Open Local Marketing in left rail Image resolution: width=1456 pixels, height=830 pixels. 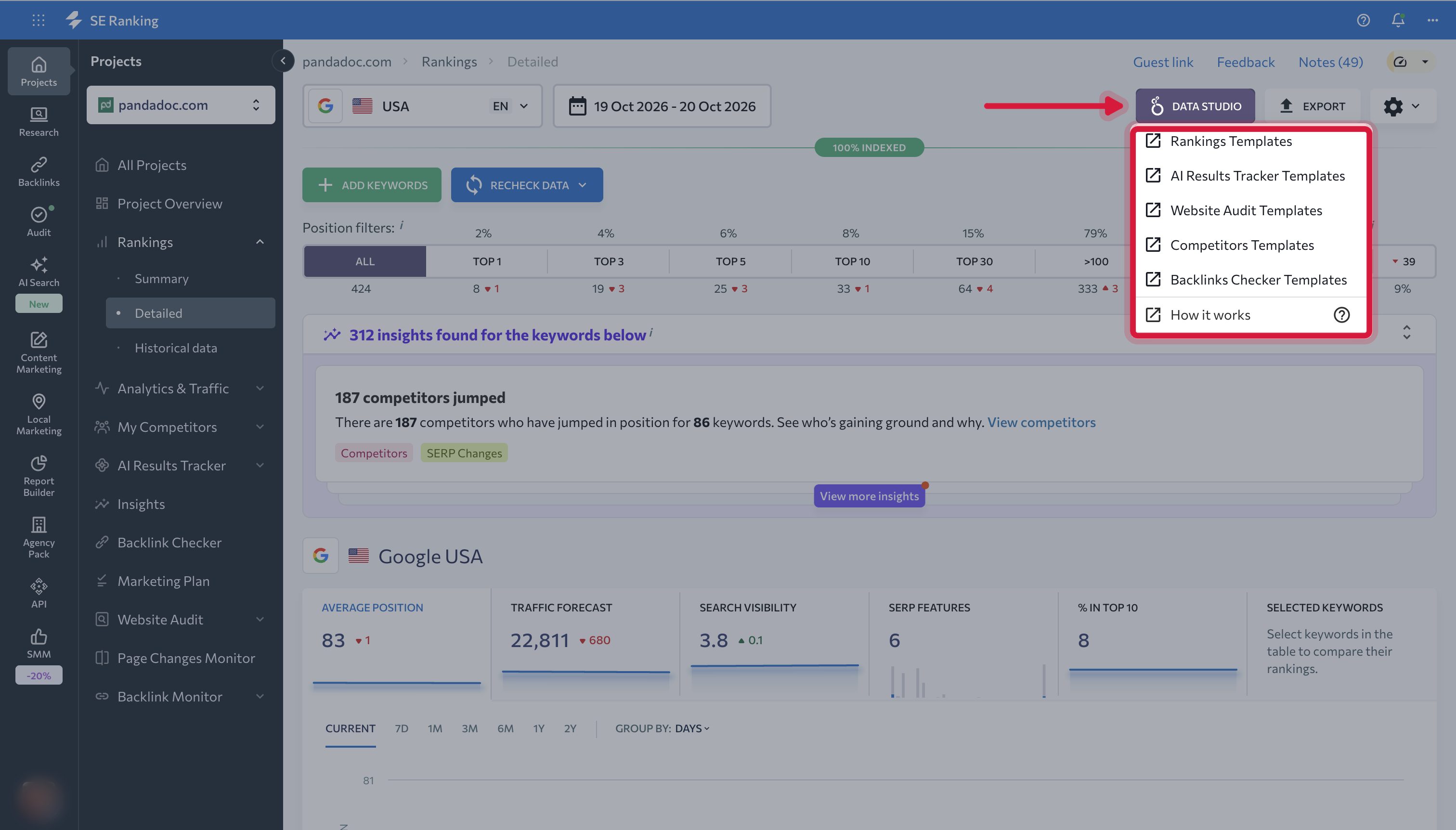pyautogui.click(x=39, y=415)
